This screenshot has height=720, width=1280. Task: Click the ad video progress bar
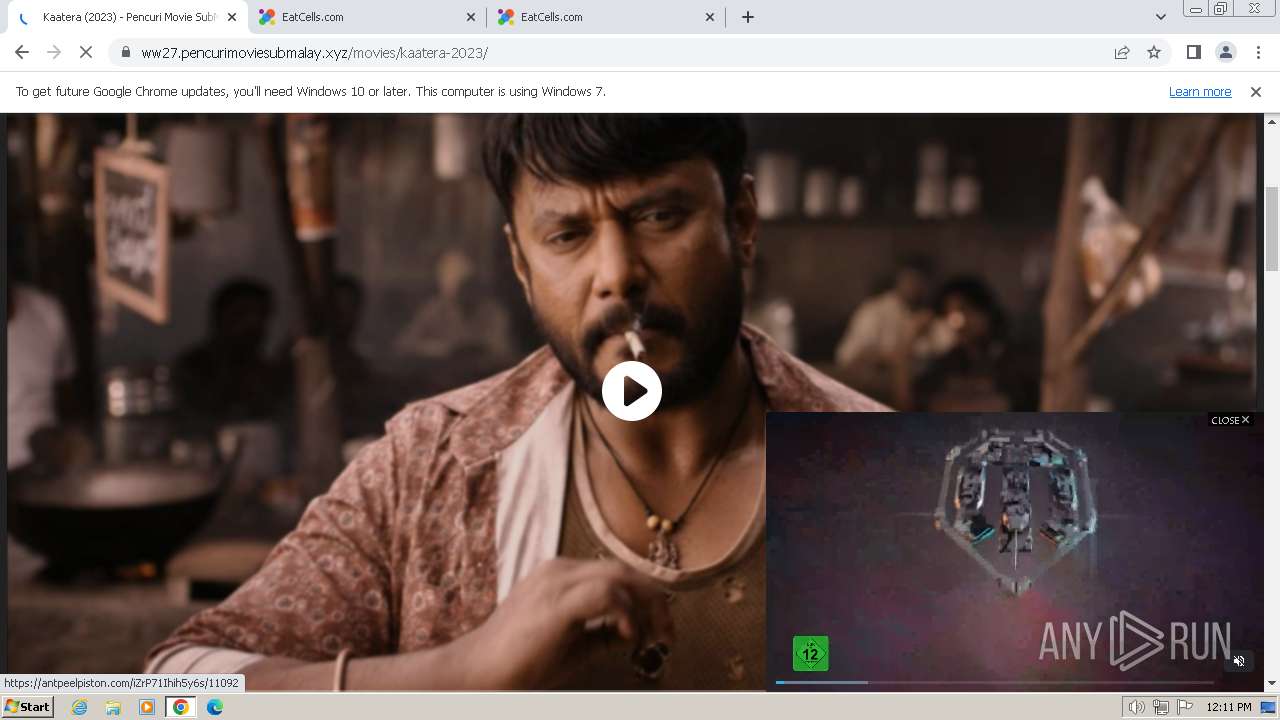(995, 682)
